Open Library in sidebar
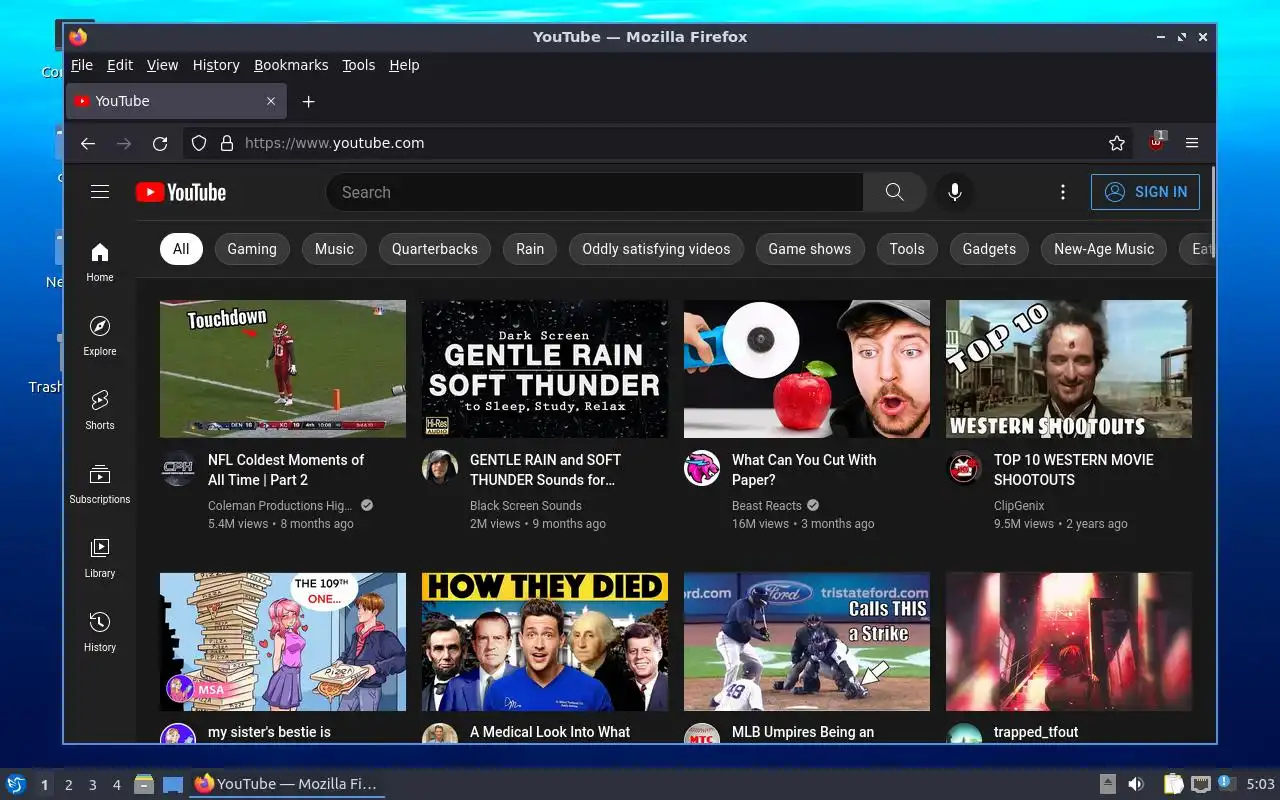1280x800 pixels. (100, 558)
